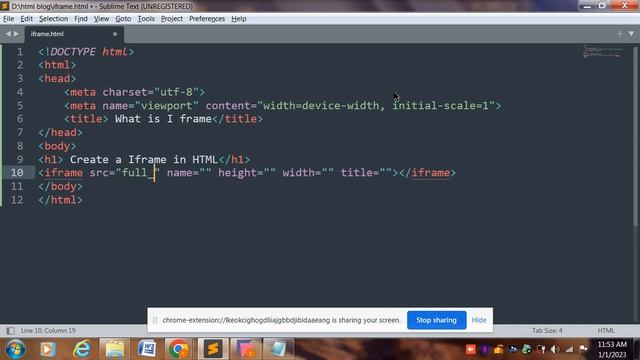Click line number 10 in gutter
The image size is (640, 360).
click(17, 173)
